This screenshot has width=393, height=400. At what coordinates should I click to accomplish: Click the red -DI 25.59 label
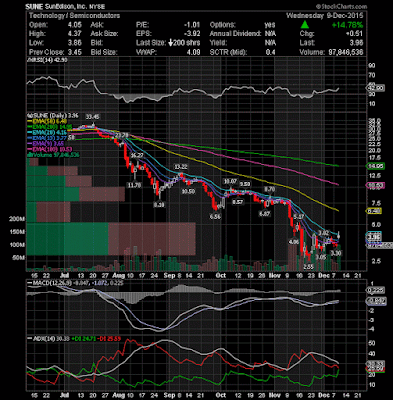tap(108, 338)
